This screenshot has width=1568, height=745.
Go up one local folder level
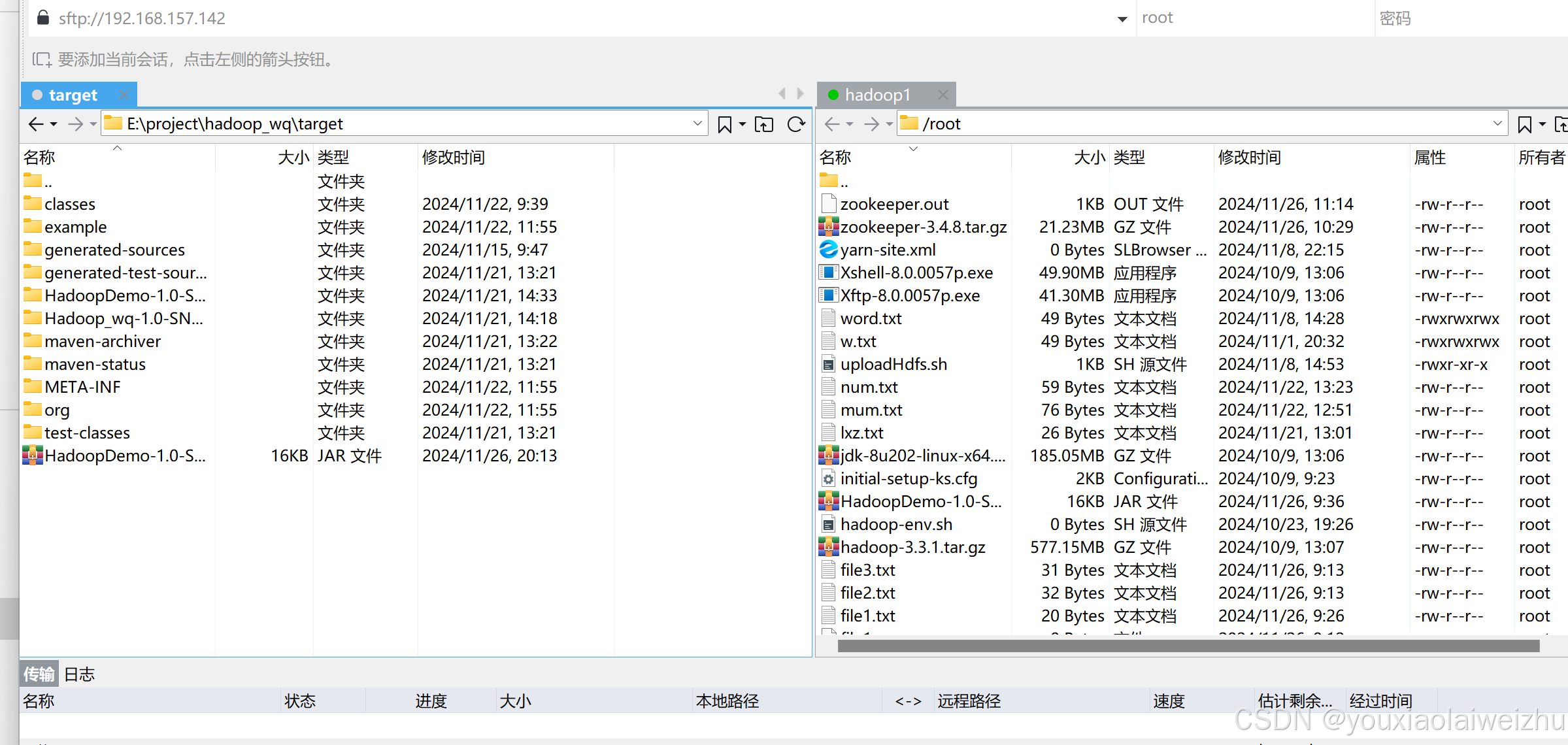(763, 124)
